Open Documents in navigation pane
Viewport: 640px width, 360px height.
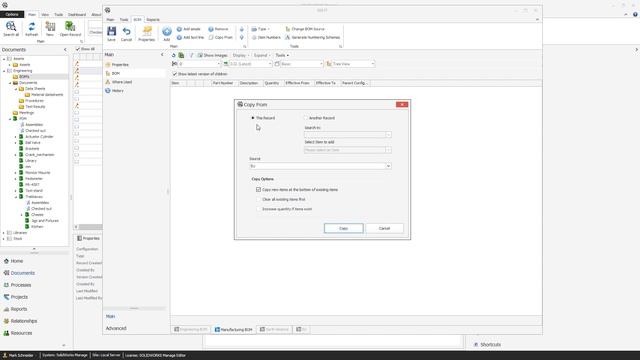pos(19,273)
